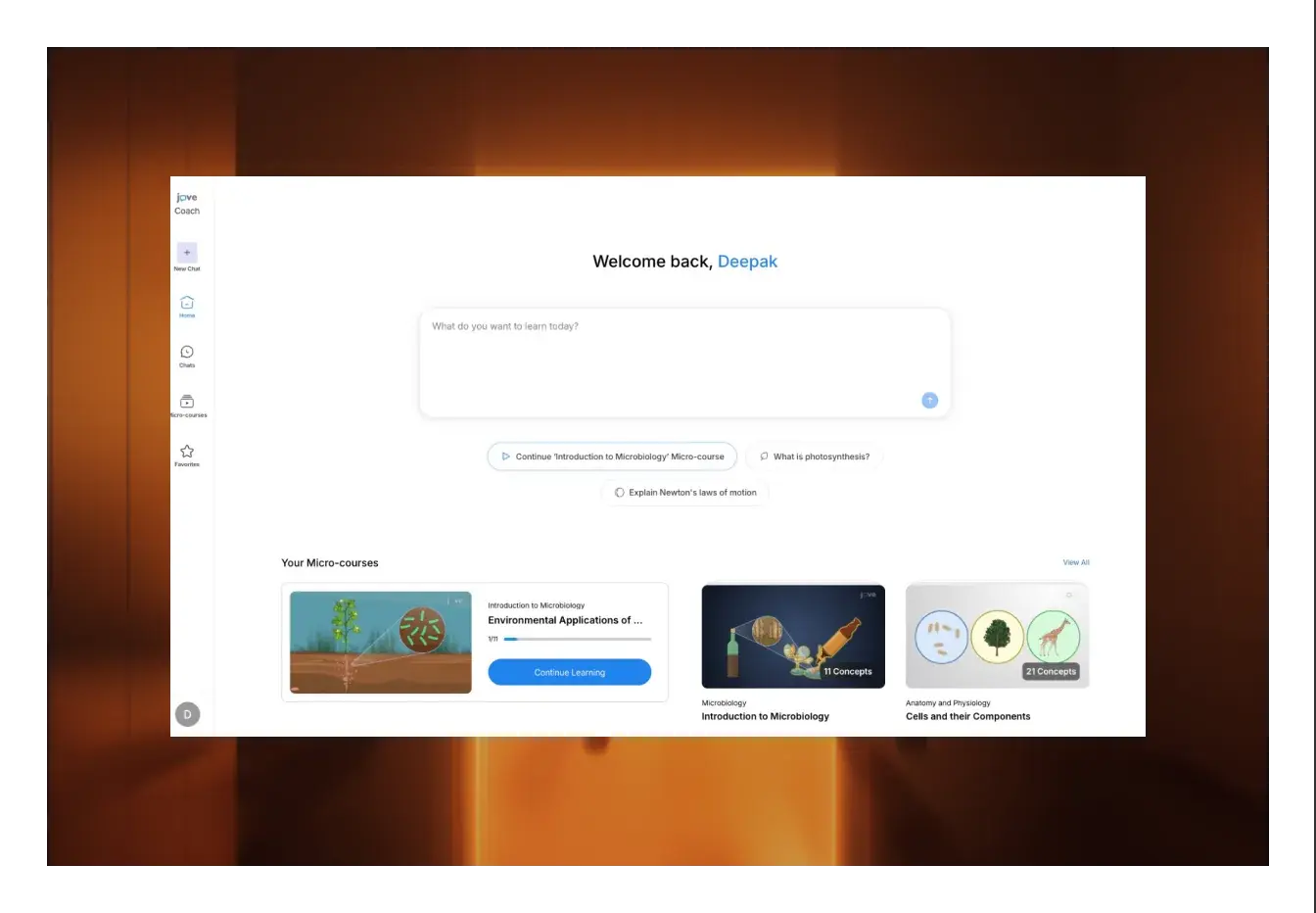Open the Favorites star in sidebar
1316x913 pixels.
pos(187,456)
